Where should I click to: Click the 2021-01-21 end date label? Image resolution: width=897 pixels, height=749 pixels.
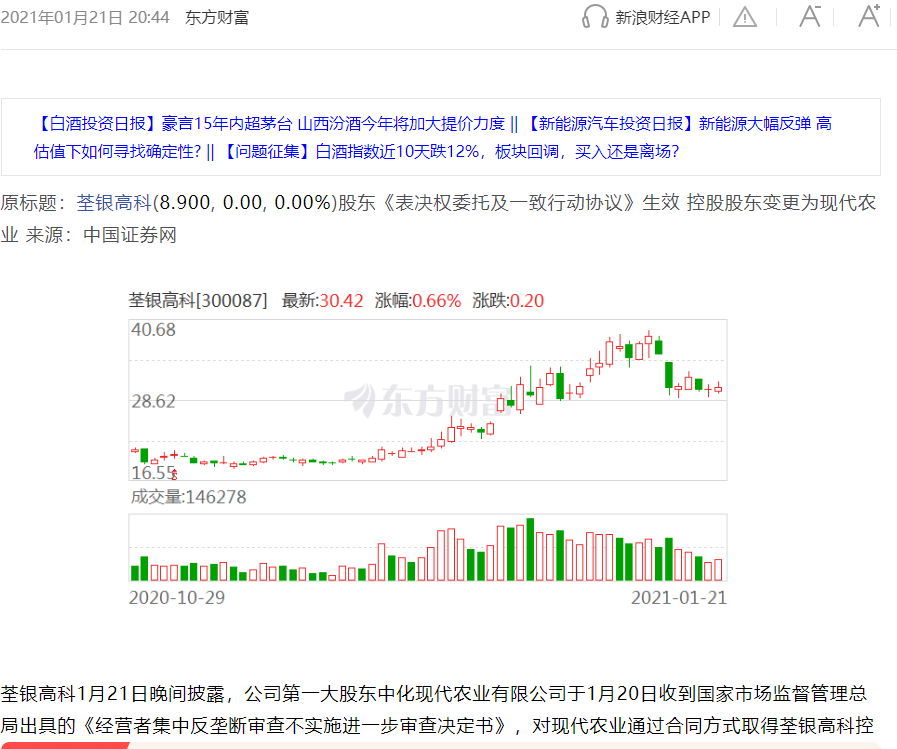(679, 597)
